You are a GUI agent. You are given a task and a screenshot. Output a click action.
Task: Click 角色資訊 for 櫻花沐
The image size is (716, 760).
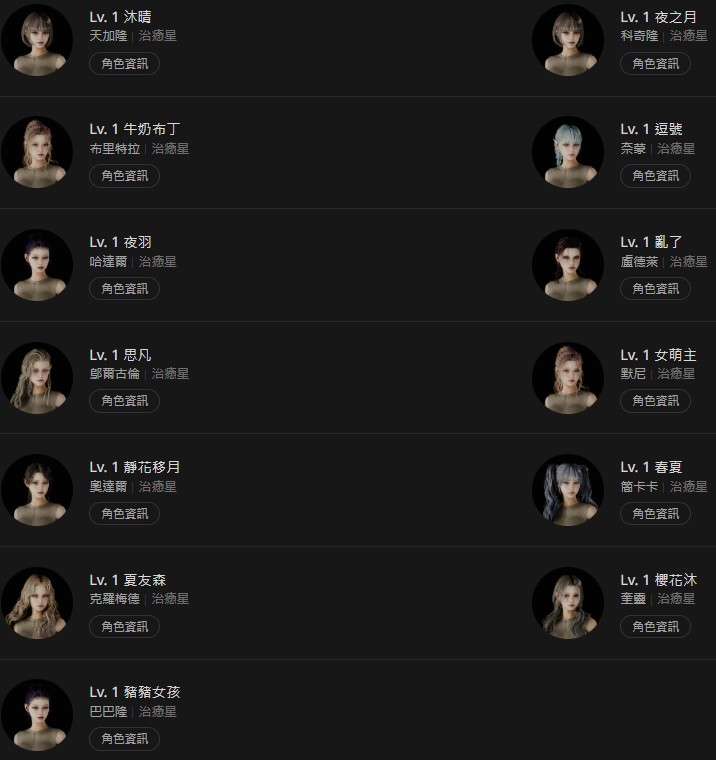click(655, 626)
